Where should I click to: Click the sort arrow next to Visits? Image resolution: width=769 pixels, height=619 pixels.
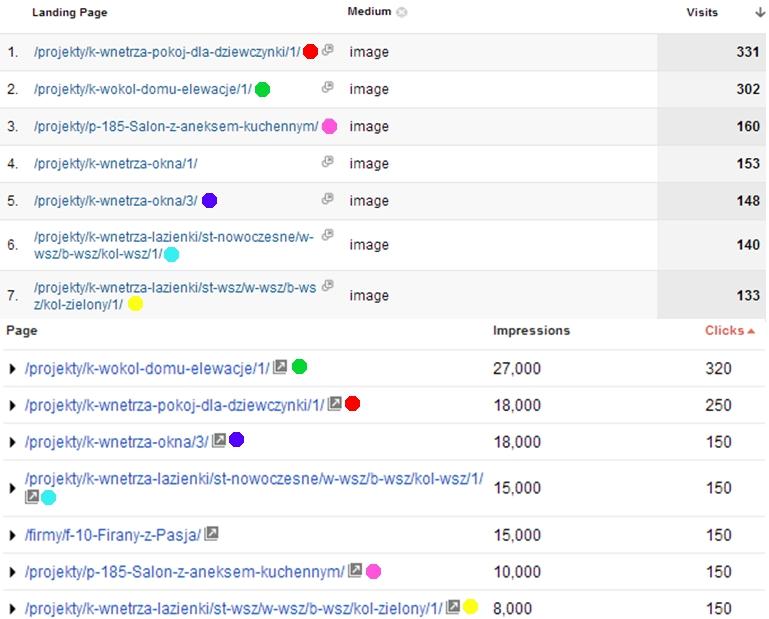[759, 13]
